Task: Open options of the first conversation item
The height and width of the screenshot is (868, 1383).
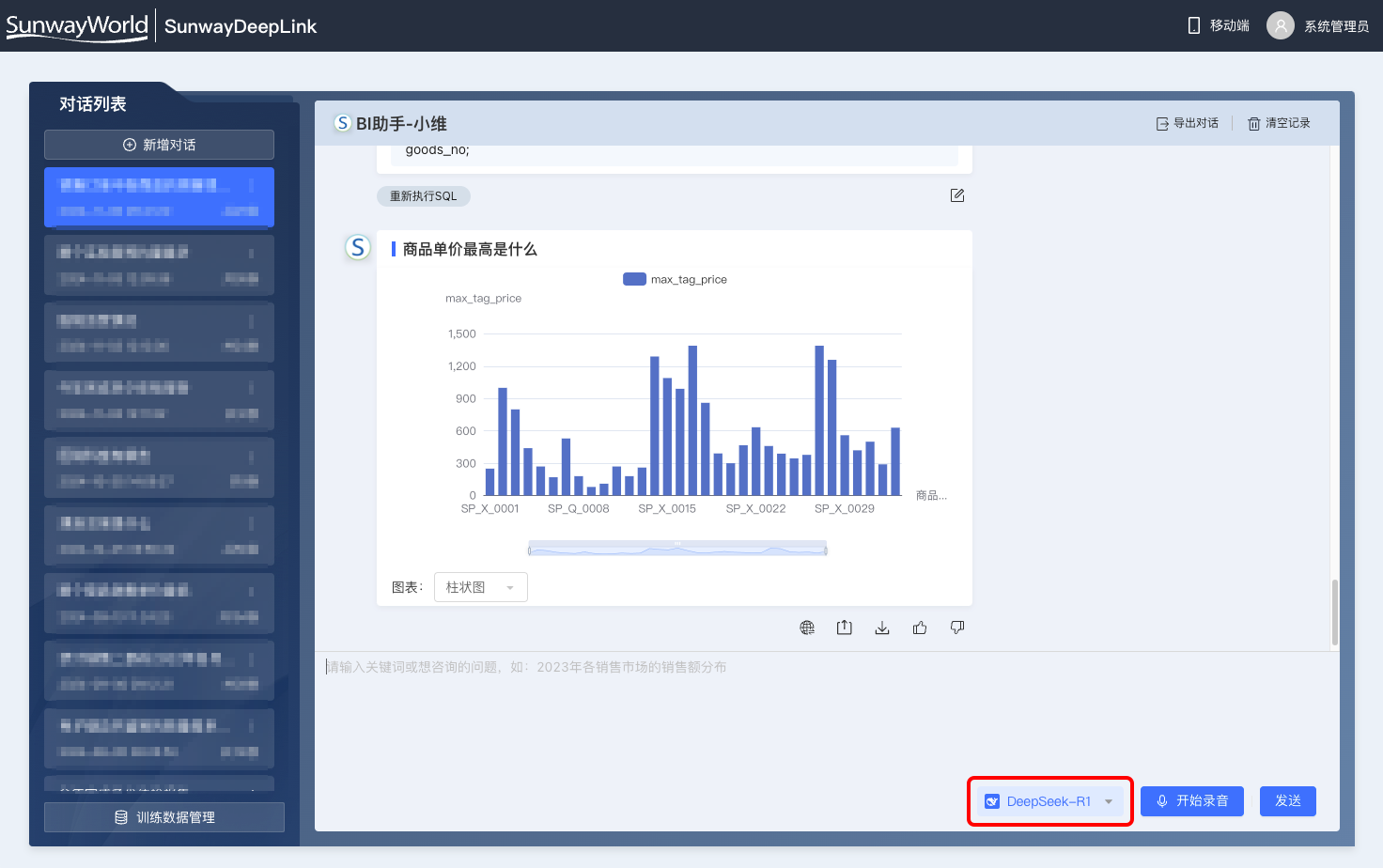Action: pos(252,185)
